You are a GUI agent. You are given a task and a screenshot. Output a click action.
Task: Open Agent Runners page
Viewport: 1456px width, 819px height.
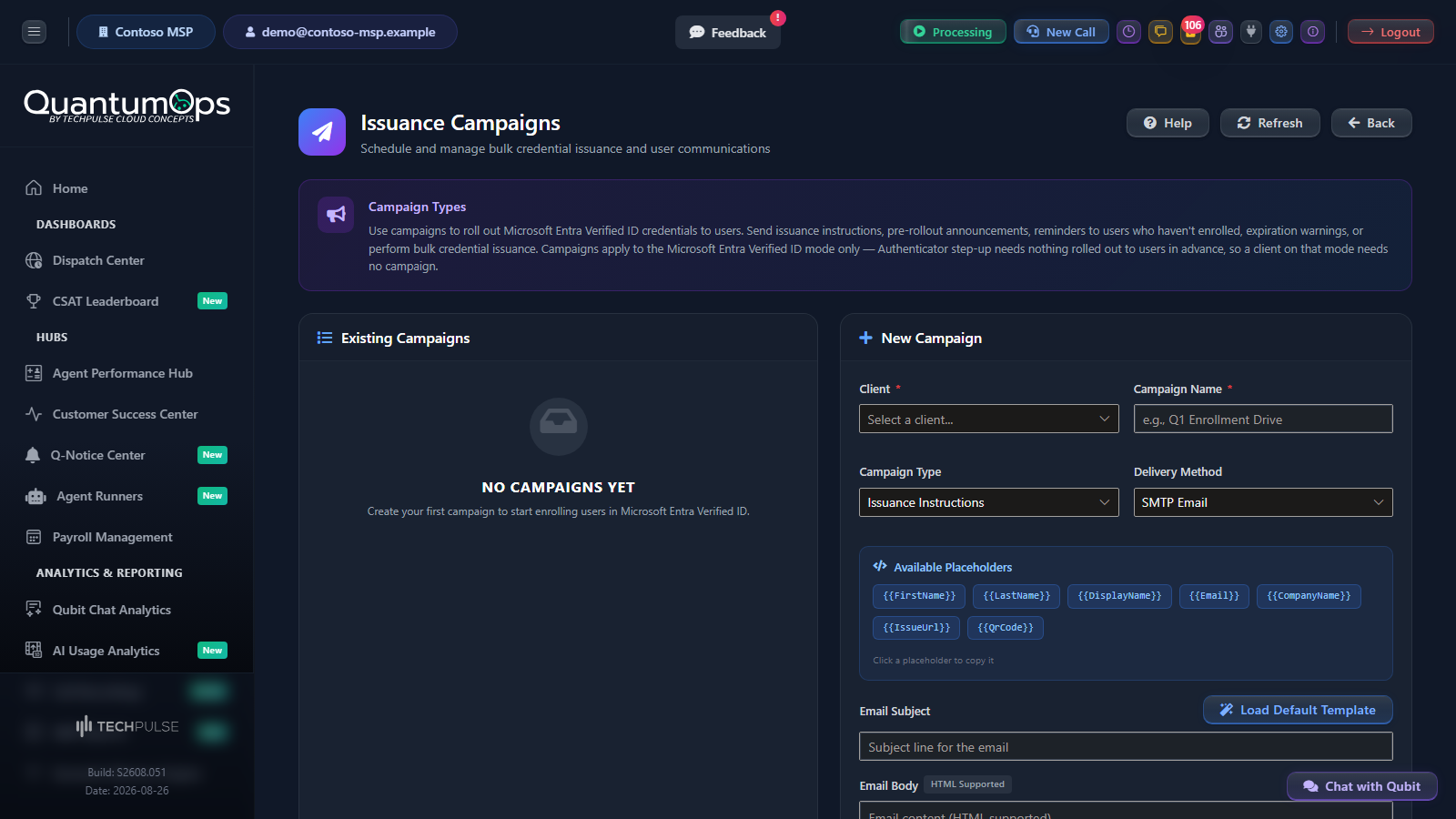click(x=126, y=496)
